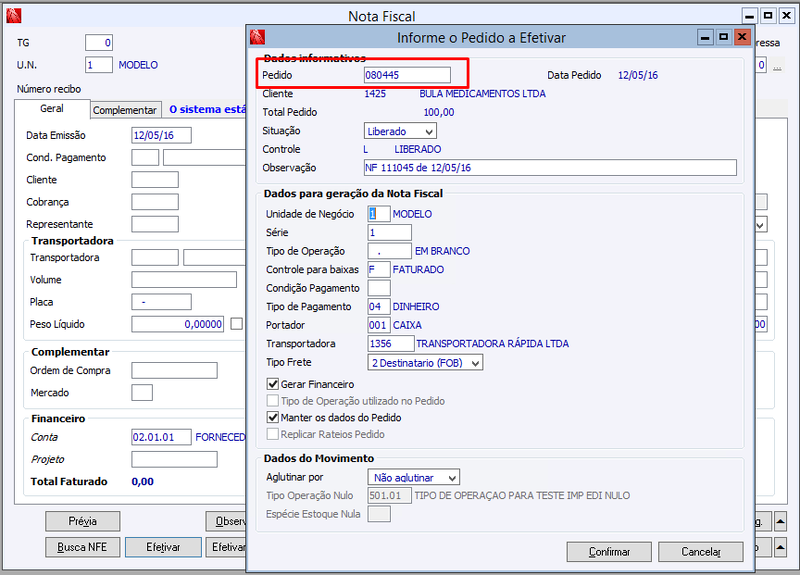Click the Cancelar button
This screenshot has height=575, width=800.
coord(701,552)
